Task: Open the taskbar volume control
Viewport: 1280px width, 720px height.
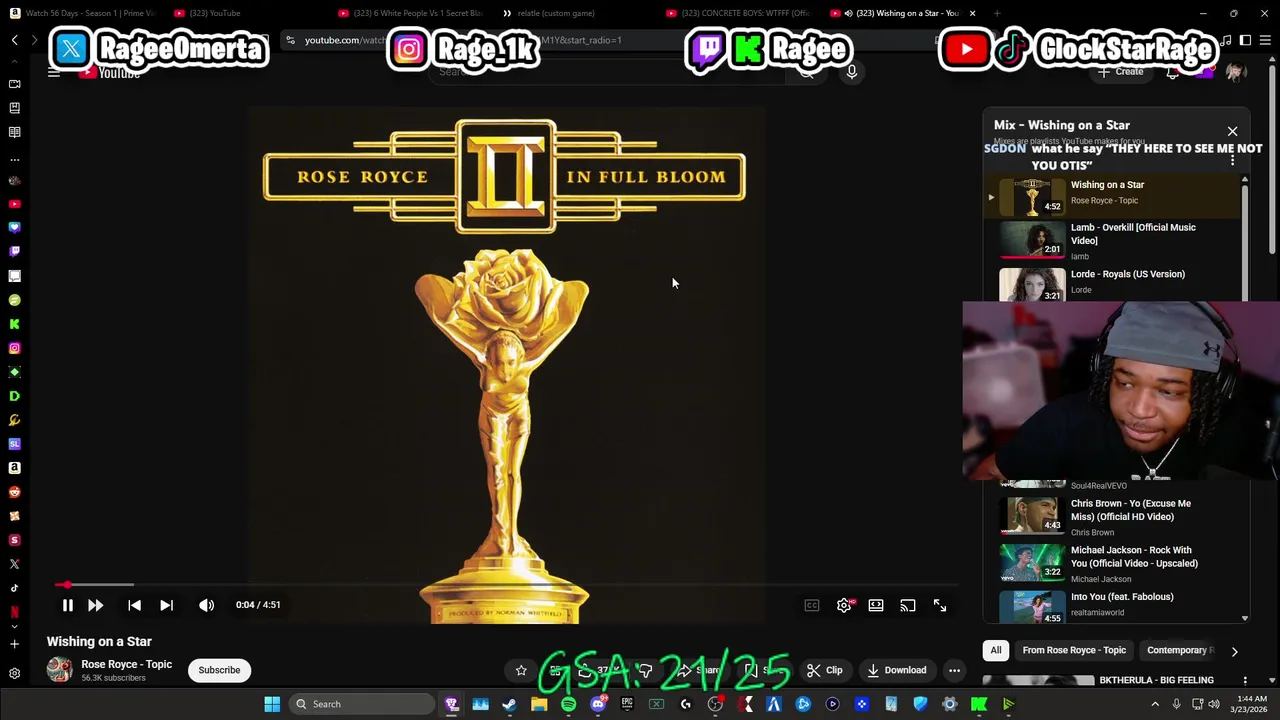Action: [1214, 704]
